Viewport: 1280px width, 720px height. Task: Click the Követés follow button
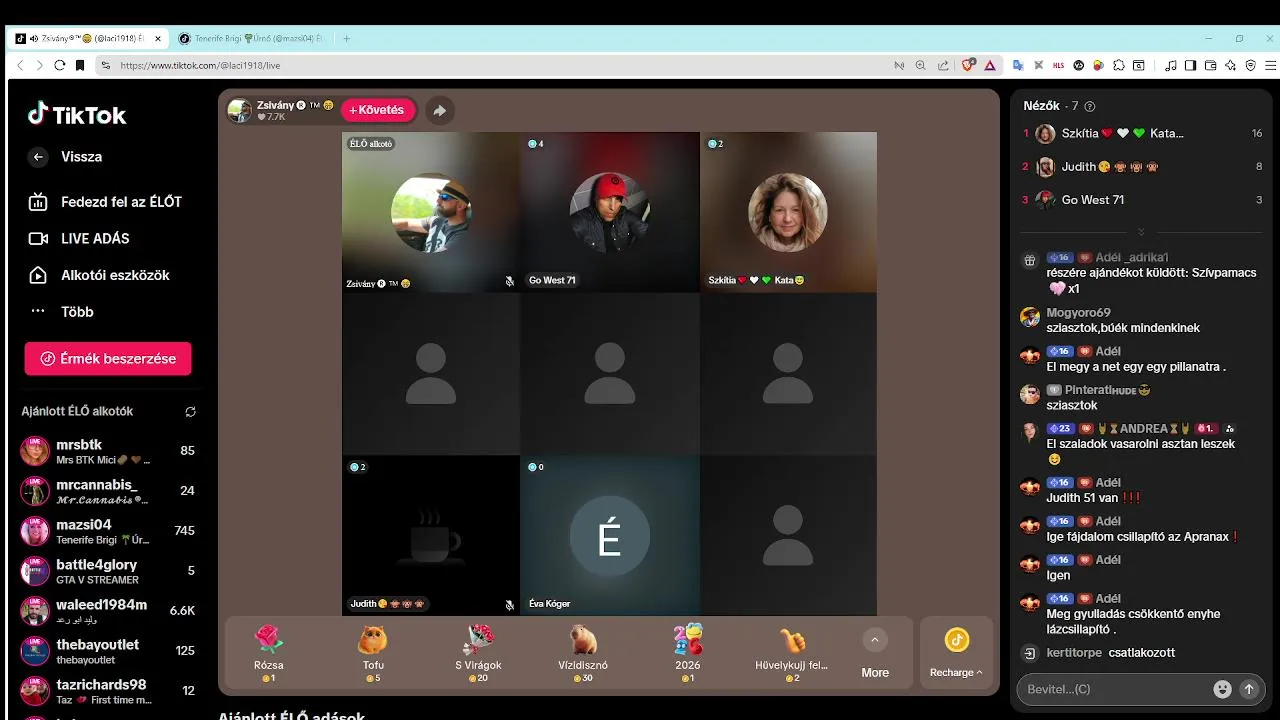[x=378, y=110]
